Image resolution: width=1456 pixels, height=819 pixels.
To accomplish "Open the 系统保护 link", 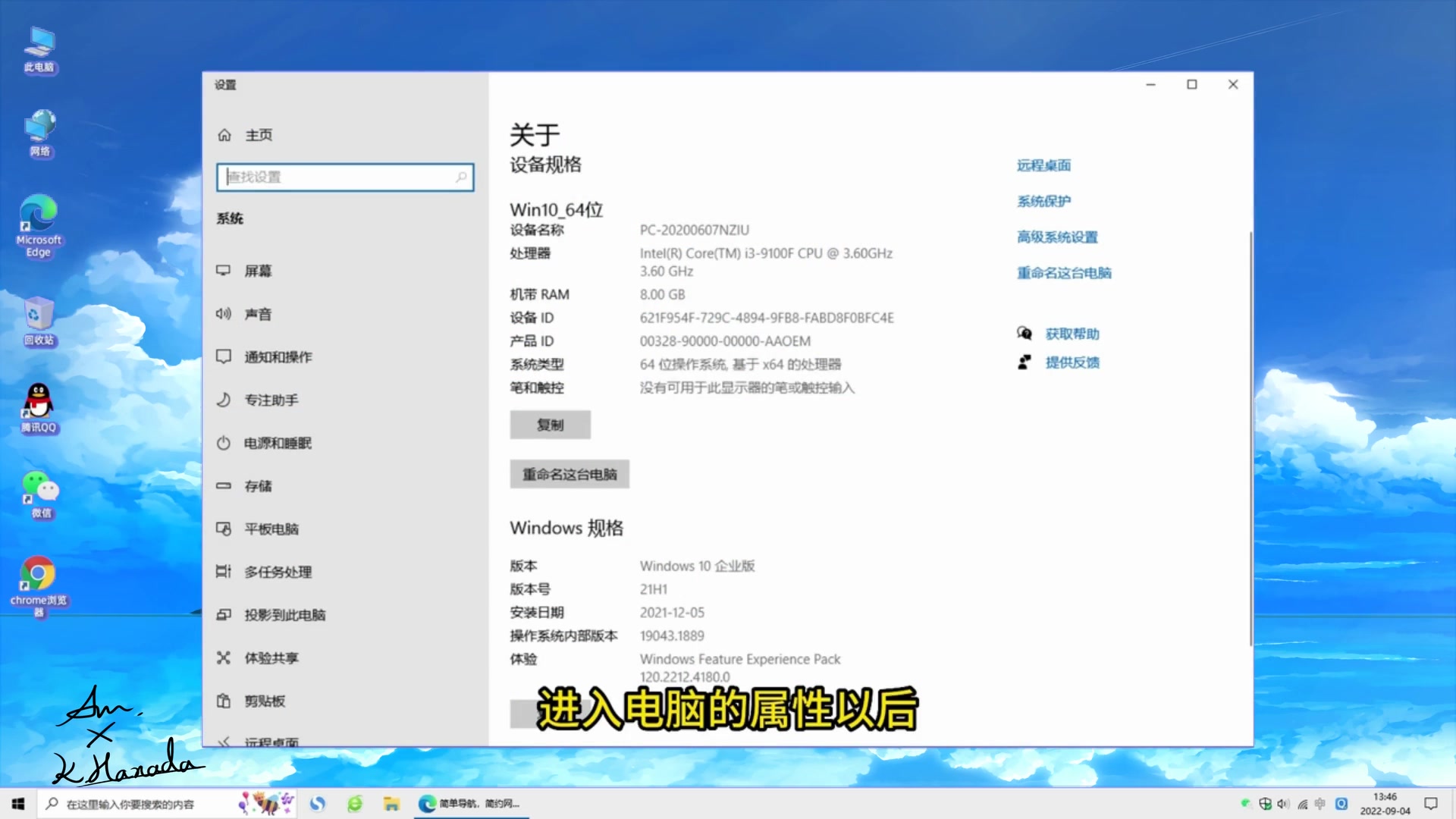I will (x=1043, y=201).
